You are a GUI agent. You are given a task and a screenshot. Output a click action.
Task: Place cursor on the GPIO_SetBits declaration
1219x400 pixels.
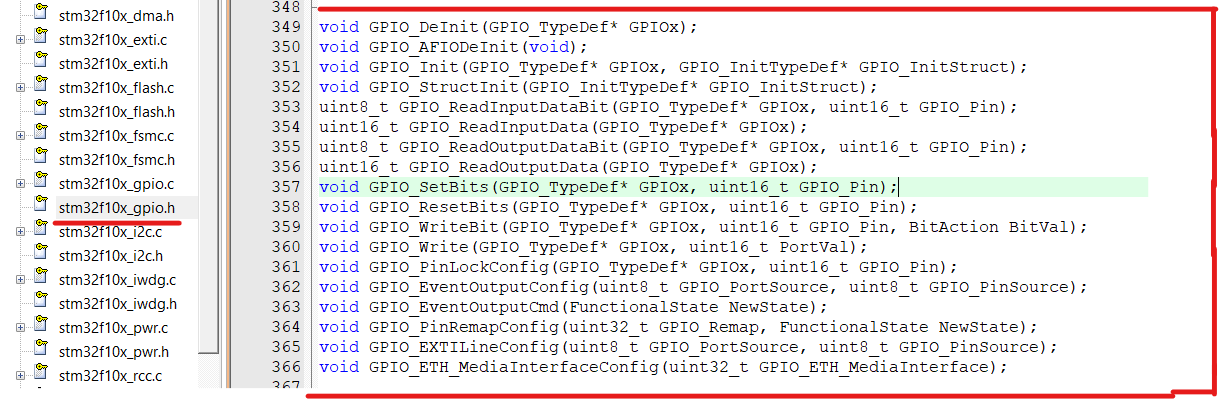608,186
